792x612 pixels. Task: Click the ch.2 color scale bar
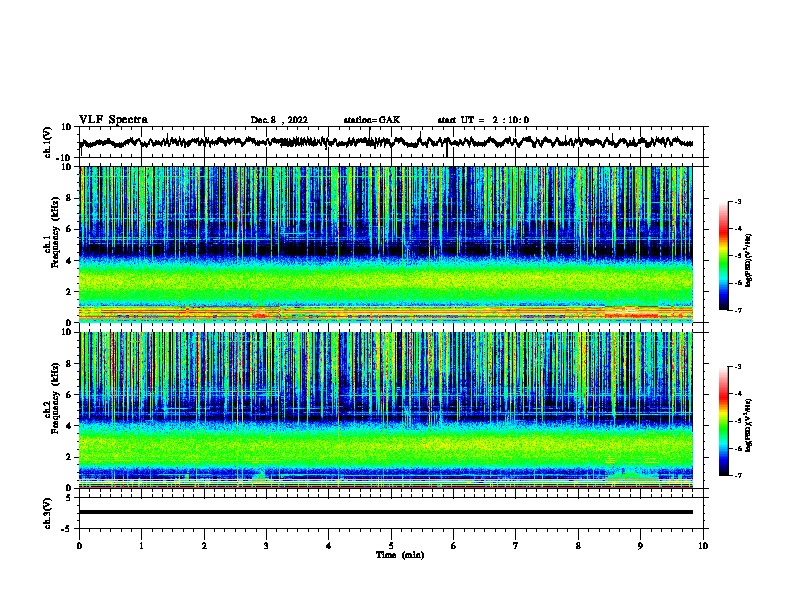coord(724,421)
